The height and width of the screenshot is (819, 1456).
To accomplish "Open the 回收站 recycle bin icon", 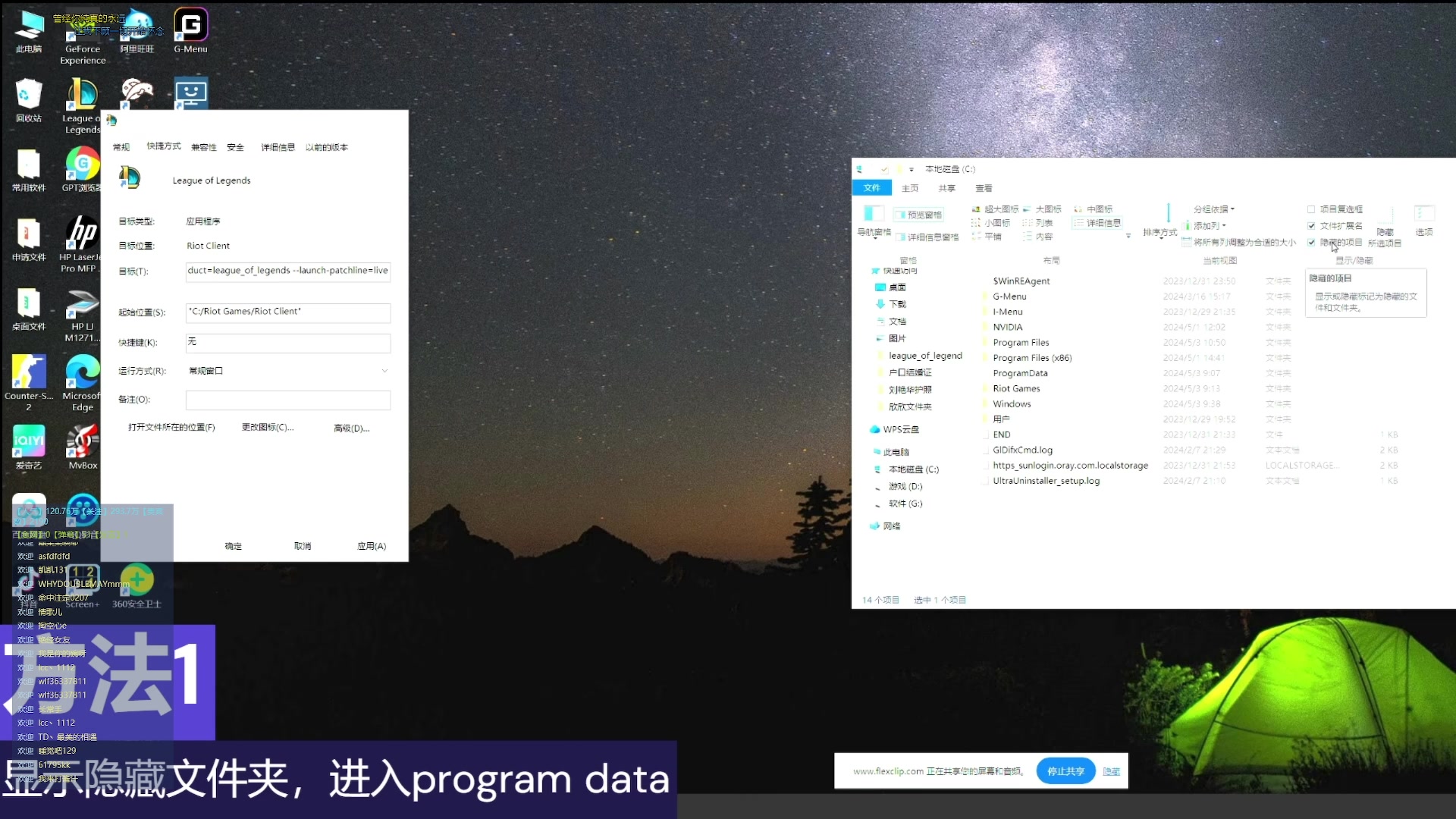I will [29, 100].
